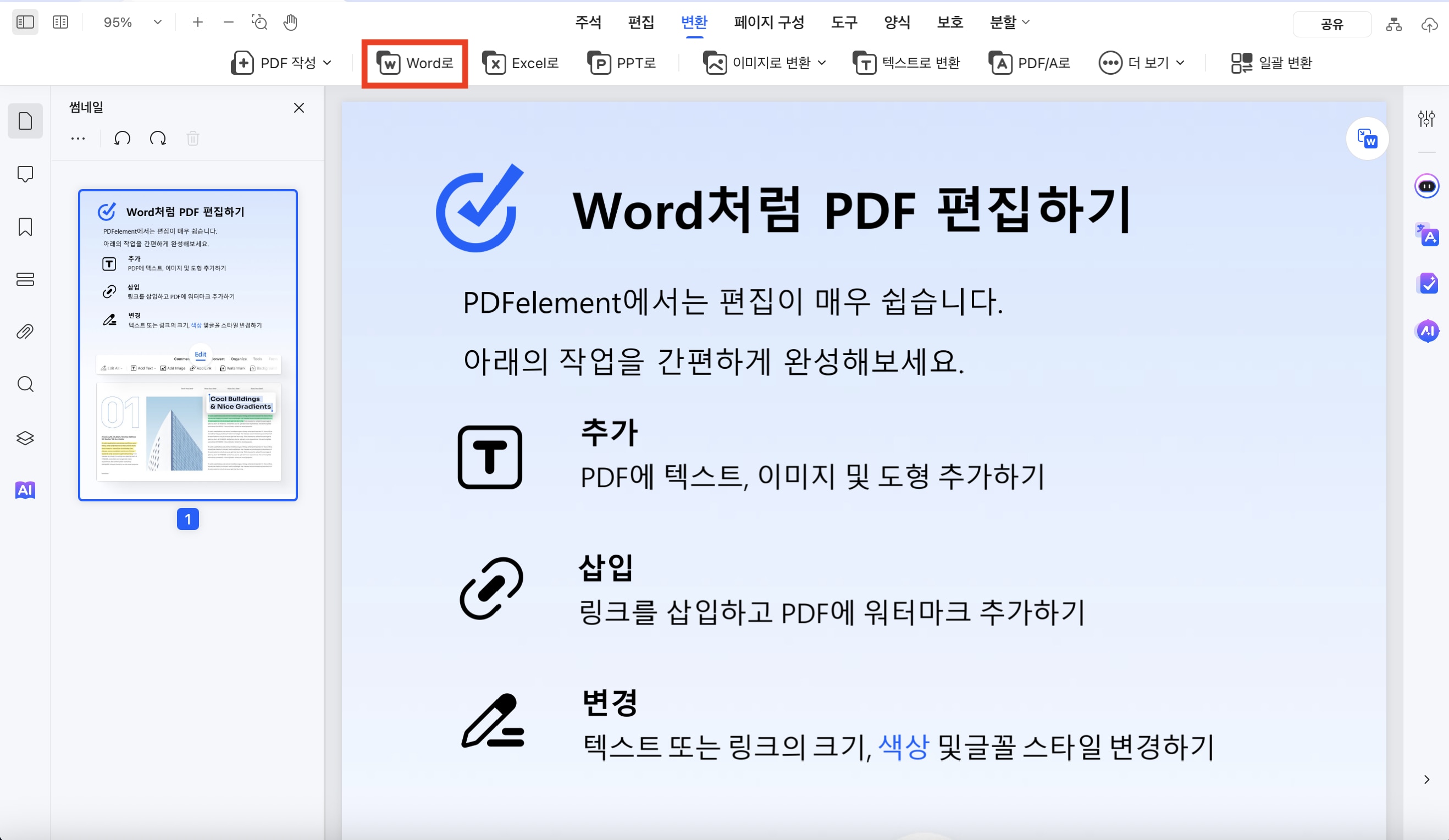Viewport: 1449px width, 840px height.
Task: Open 일괄 변환 batch convert
Action: coord(1271,63)
